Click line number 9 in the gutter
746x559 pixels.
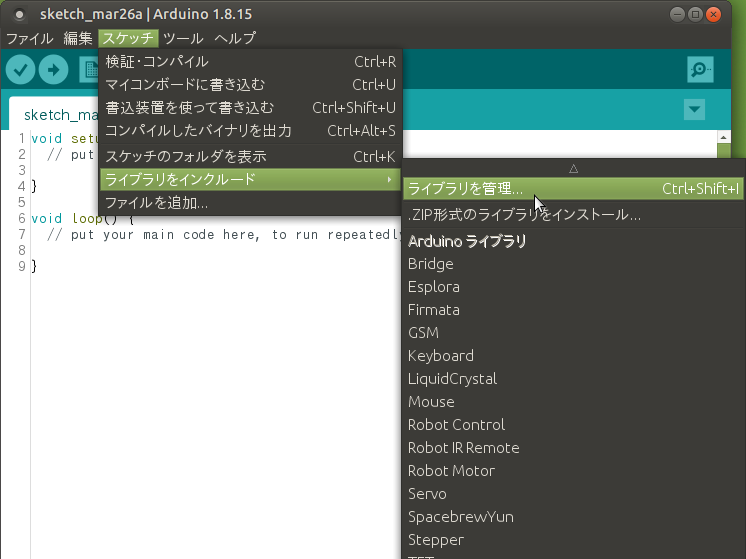pyautogui.click(x=21, y=266)
